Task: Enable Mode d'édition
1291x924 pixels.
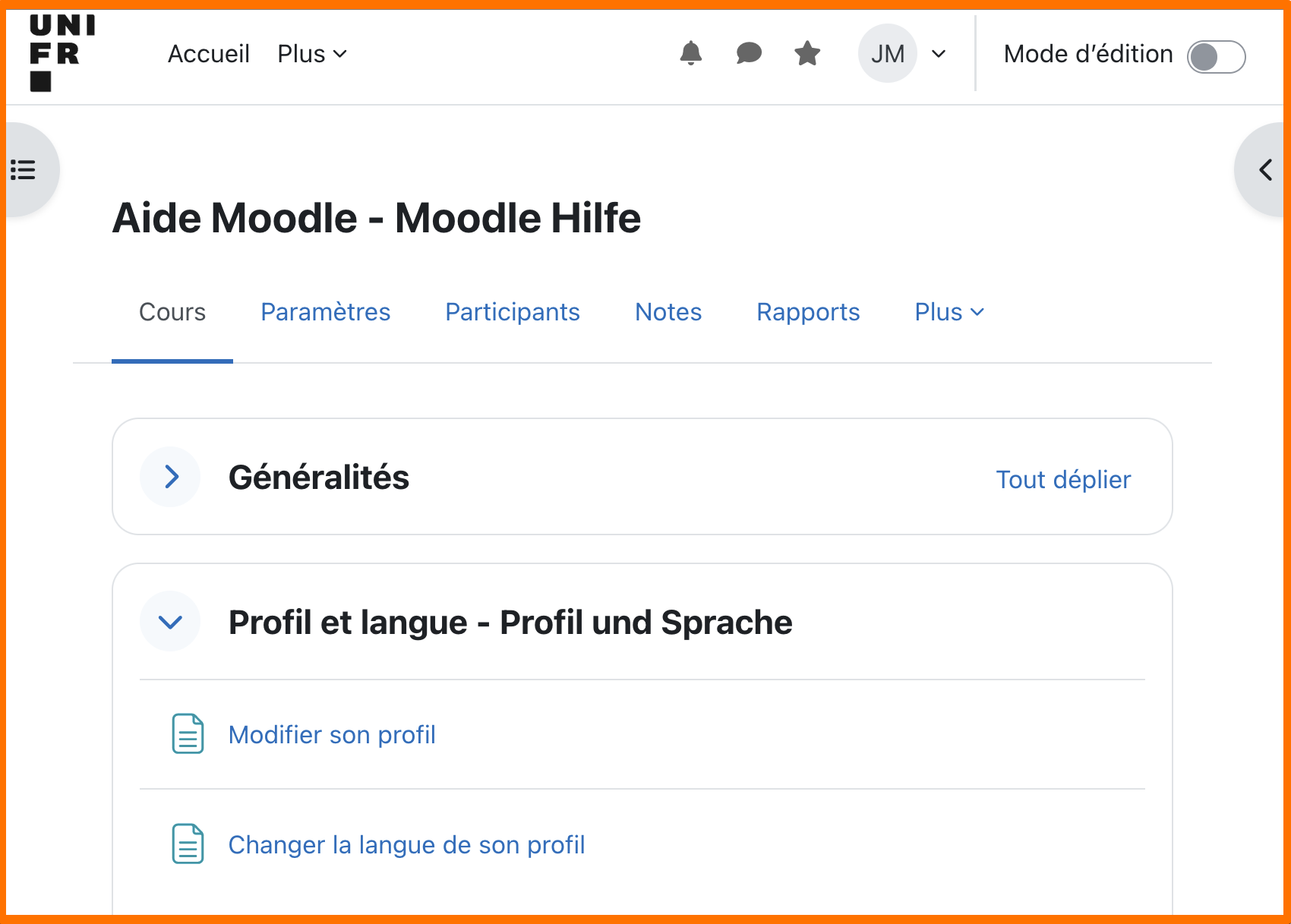Action: 1216,56
